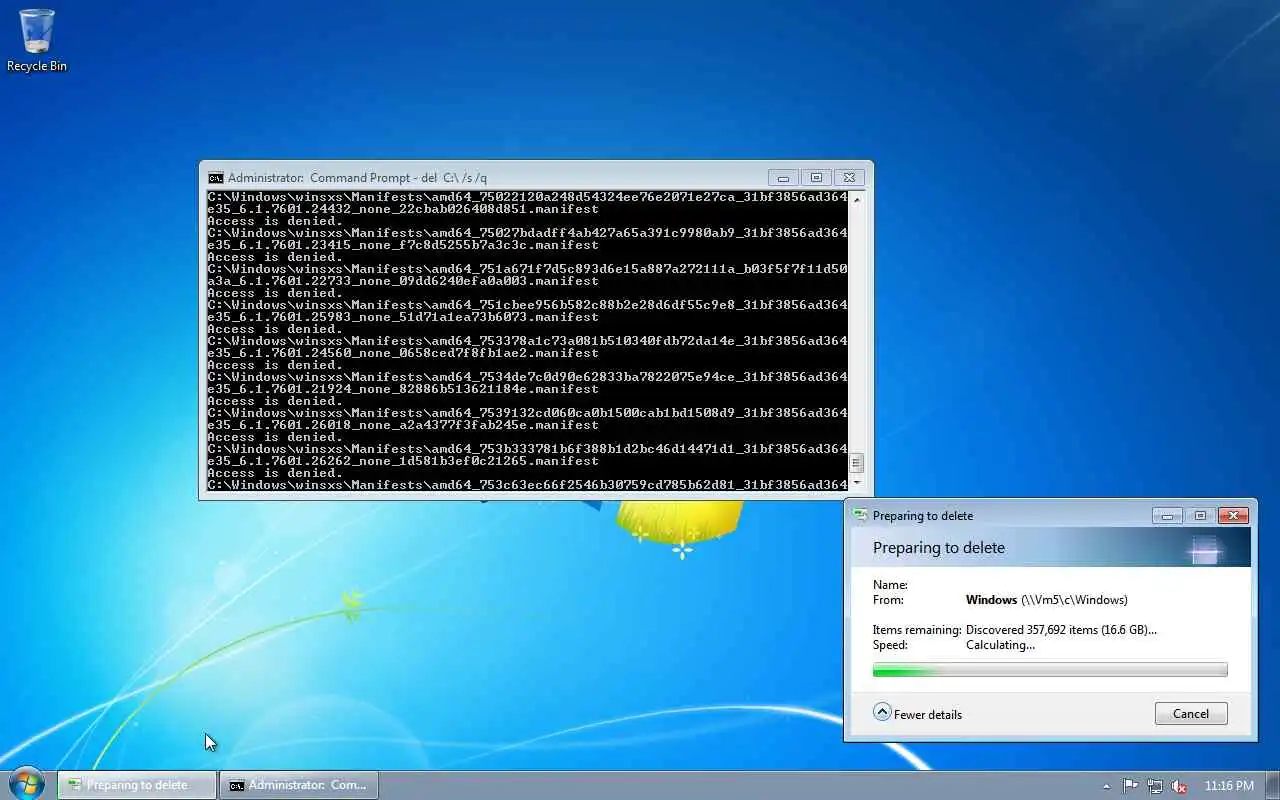
Task: Open muted volume tray icon
Action: point(1179,786)
